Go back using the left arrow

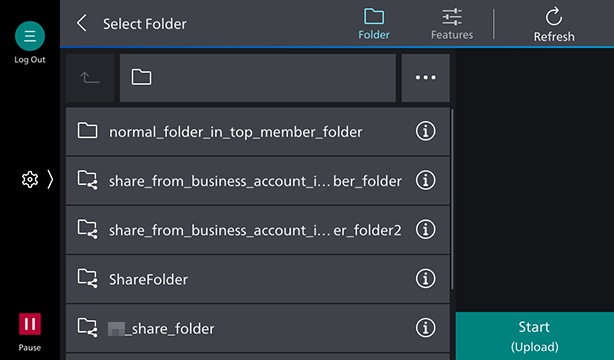point(81,24)
